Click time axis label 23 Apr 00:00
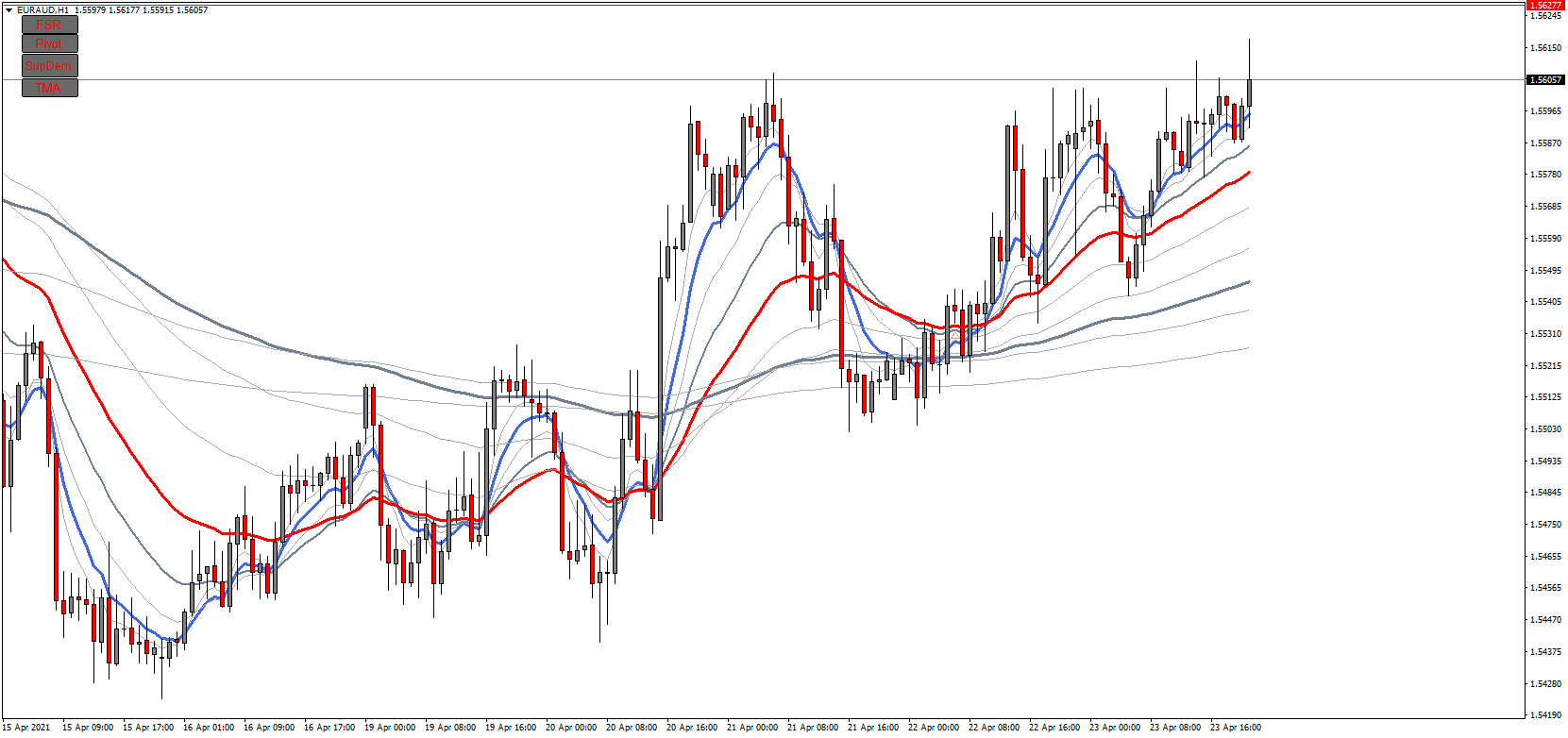The width and height of the screenshot is (1568, 738). (x=1115, y=728)
